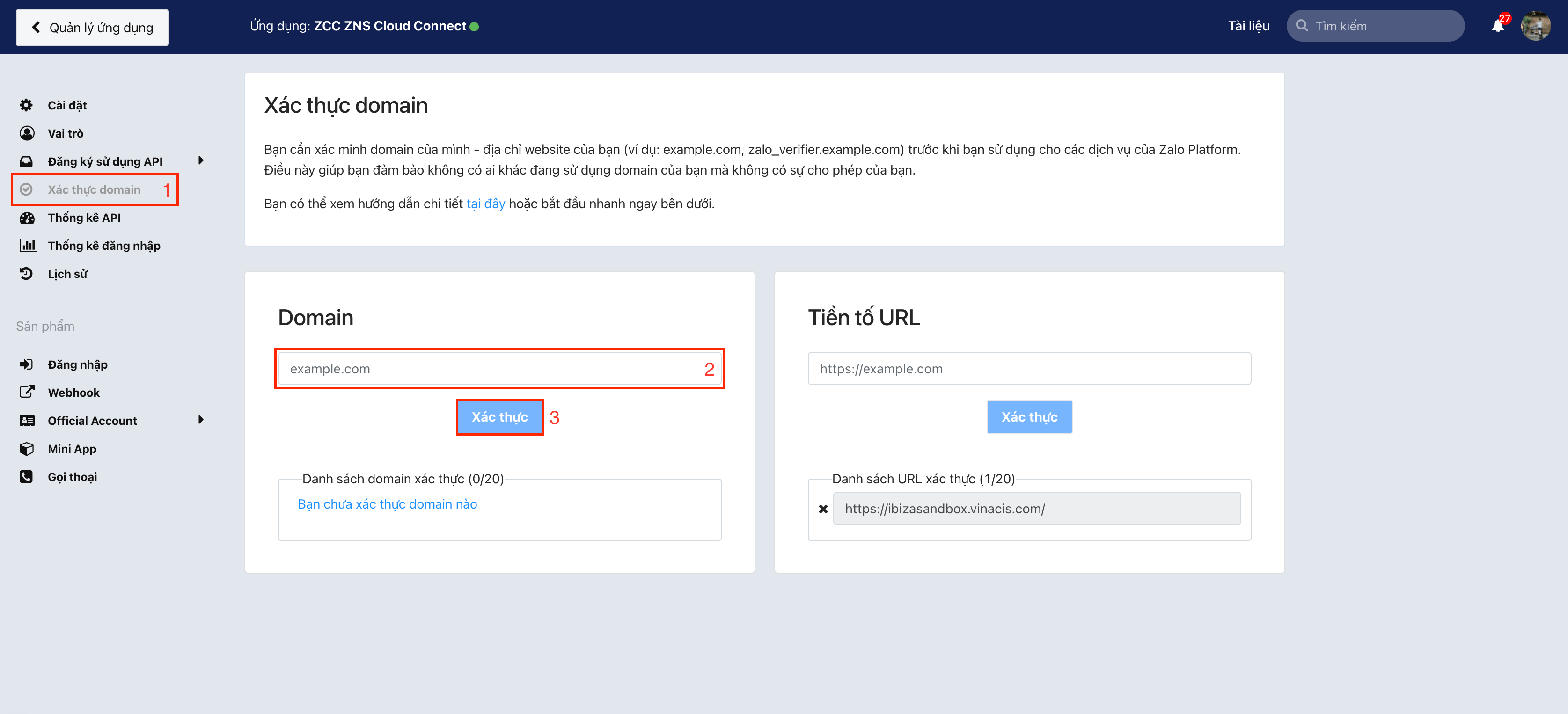Click the Webhook external link icon
Screen dimensions: 1568x714
[26, 392]
